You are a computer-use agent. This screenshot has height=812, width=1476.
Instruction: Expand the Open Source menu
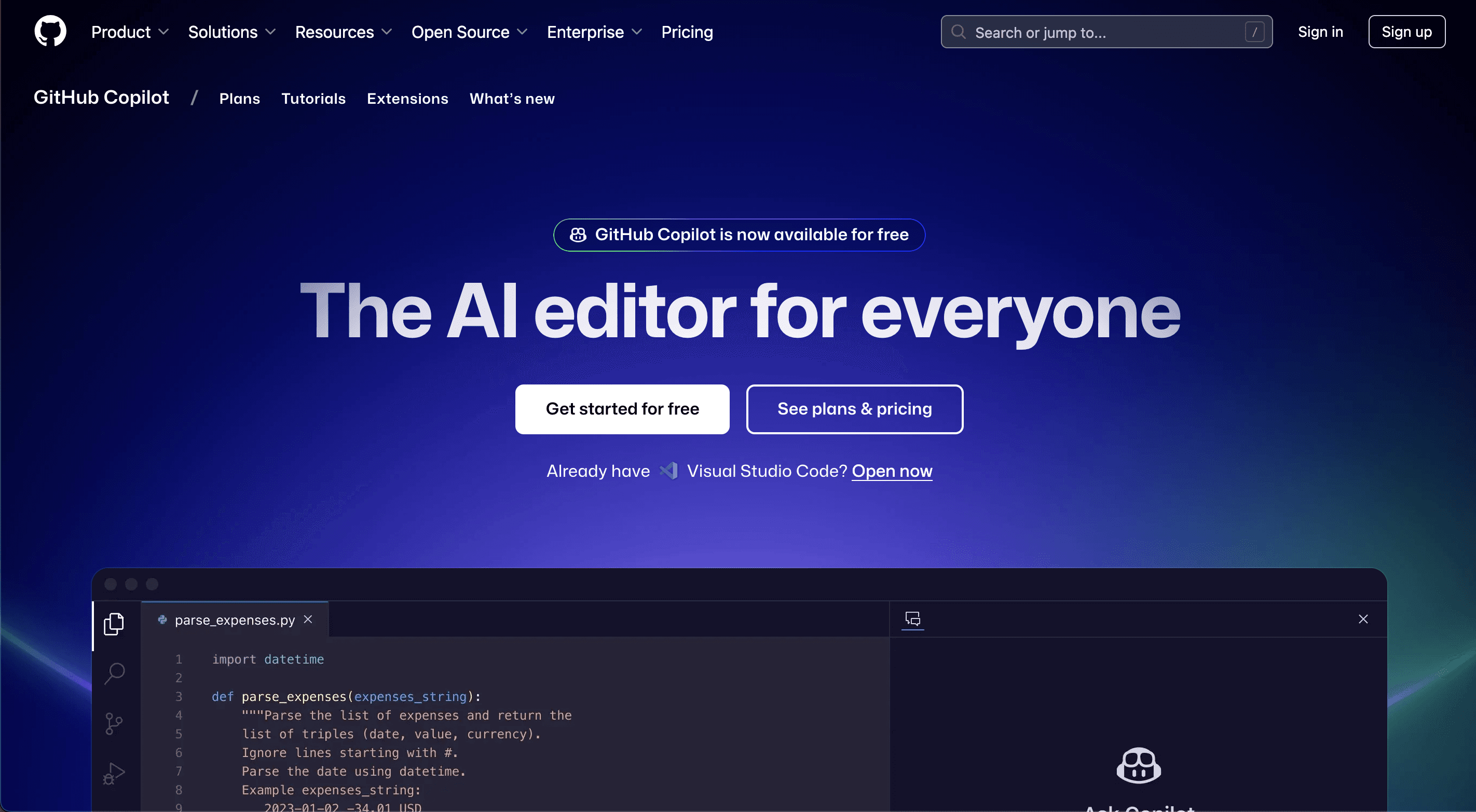coord(469,32)
